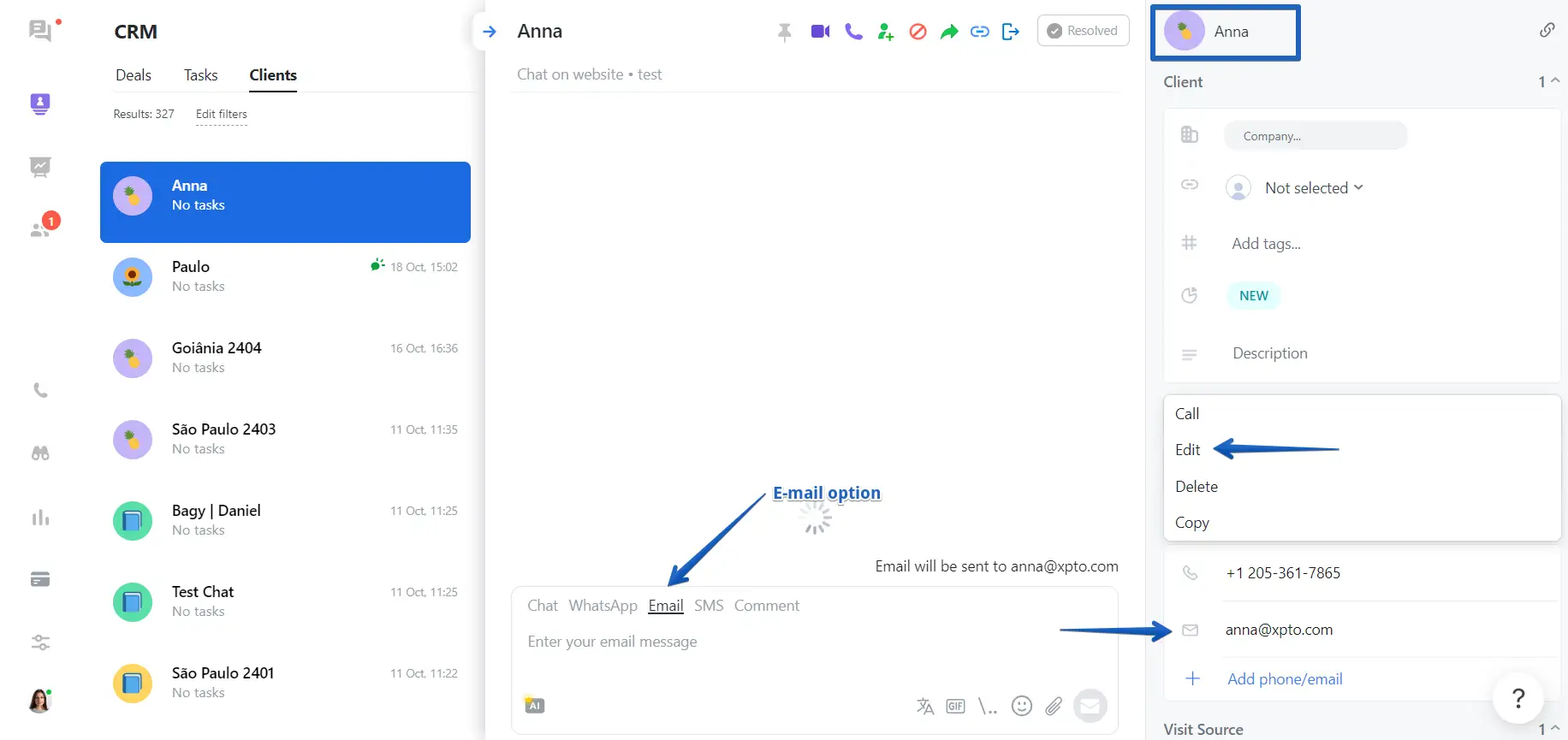The height and width of the screenshot is (740, 1568).
Task: Toggle the Resolved status button
Action: tap(1083, 31)
